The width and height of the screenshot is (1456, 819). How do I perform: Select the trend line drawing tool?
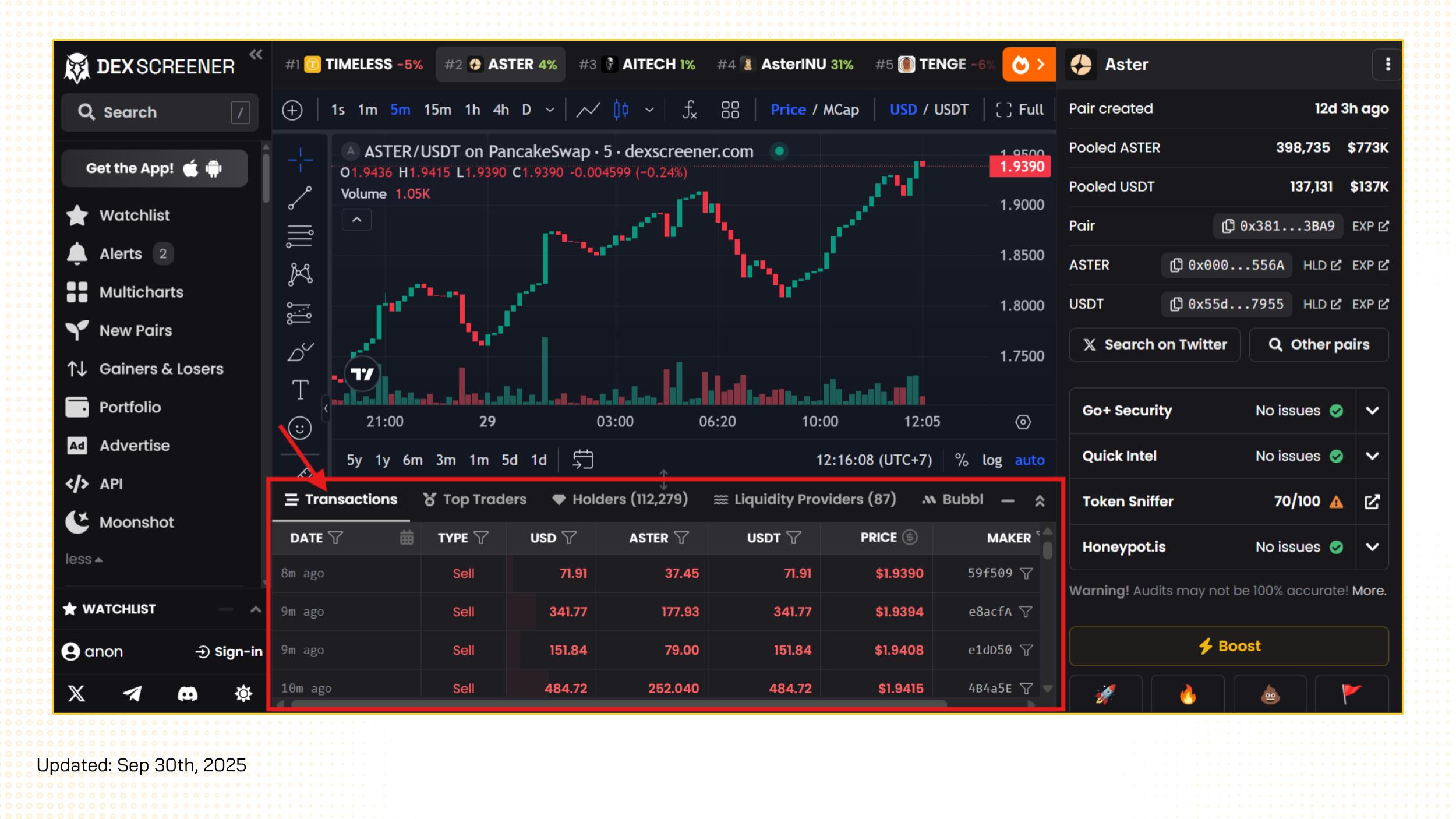[x=300, y=198]
